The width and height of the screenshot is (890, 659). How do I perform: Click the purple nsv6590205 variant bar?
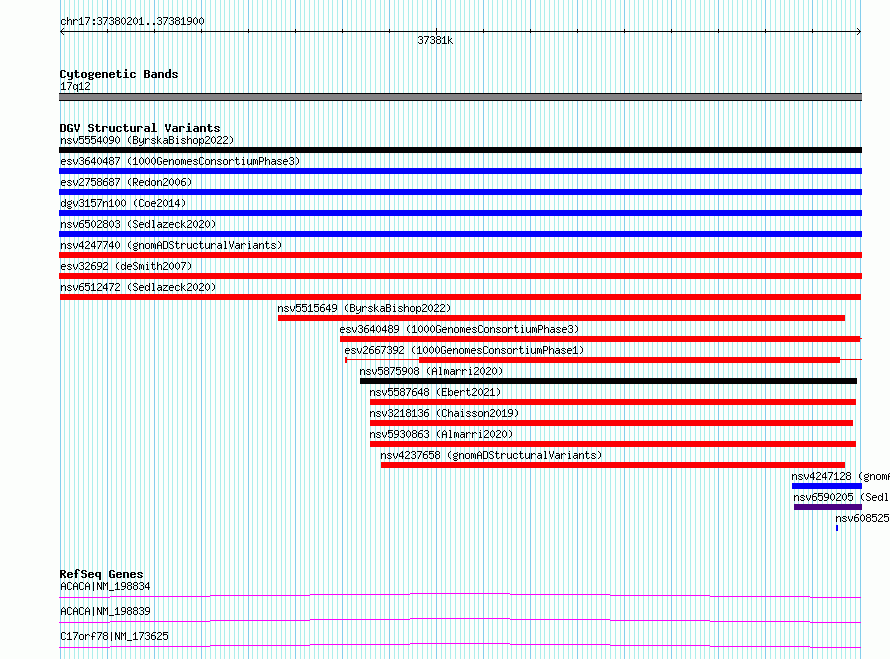coord(828,507)
